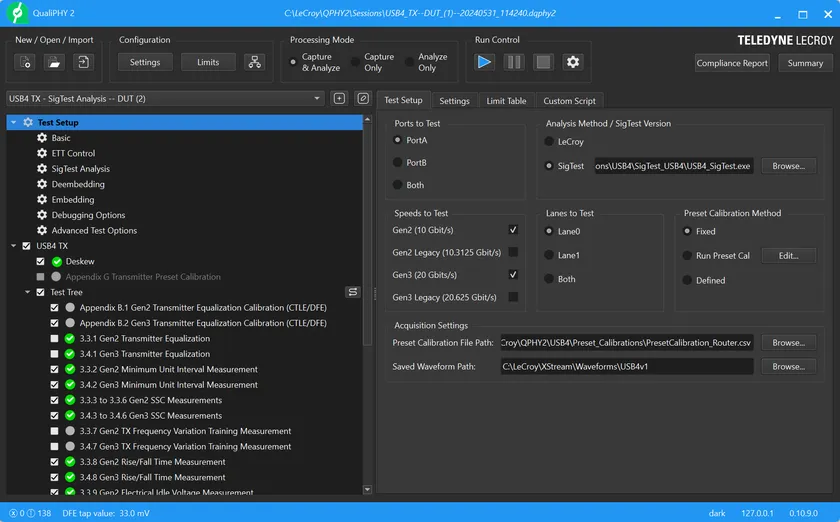The height and width of the screenshot is (522, 840).
Task: Start the test with the Play button
Action: pyautogui.click(x=484, y=62)
